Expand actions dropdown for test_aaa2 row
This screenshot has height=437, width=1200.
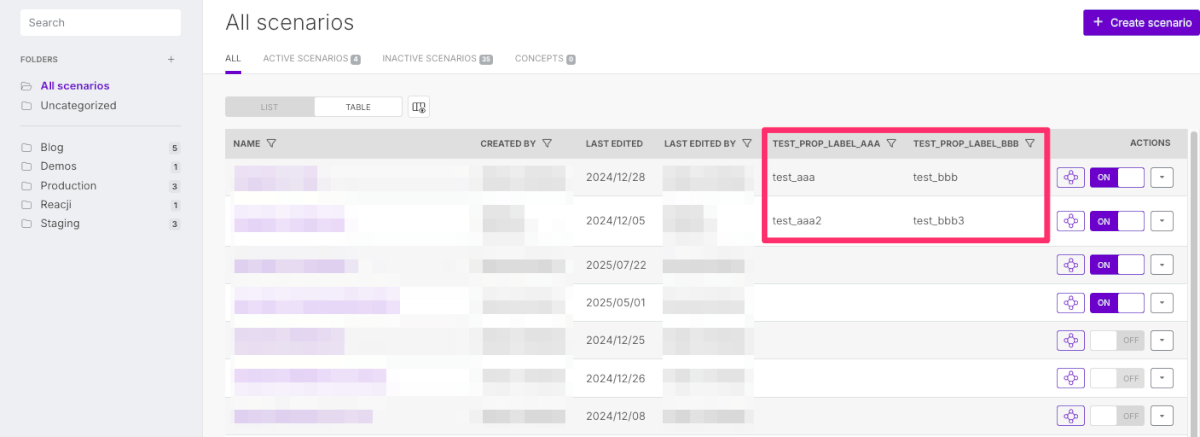click(1162, 221)
